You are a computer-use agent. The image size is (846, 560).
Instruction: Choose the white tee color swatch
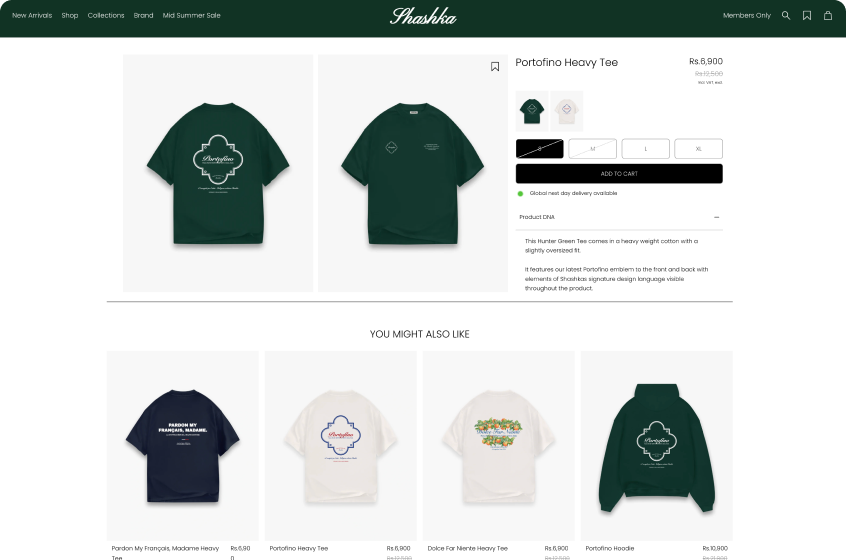click(x=567, y=111)
